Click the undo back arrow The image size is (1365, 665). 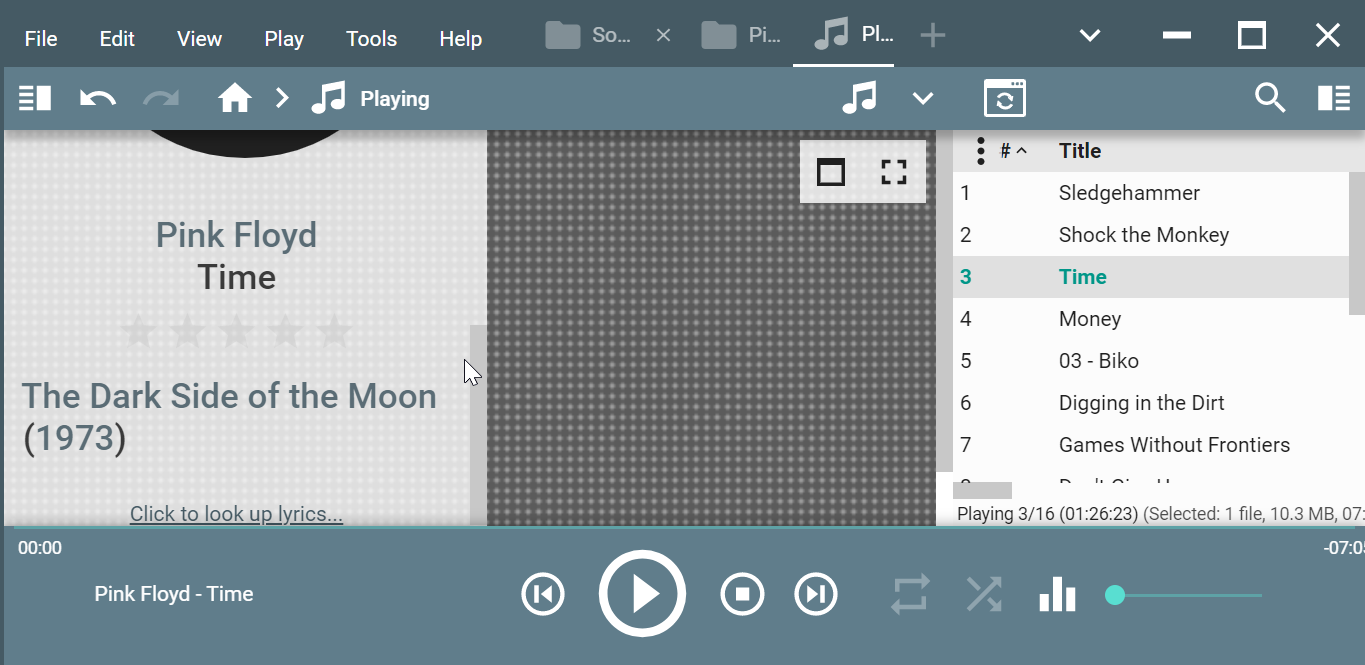click(97, 99)
